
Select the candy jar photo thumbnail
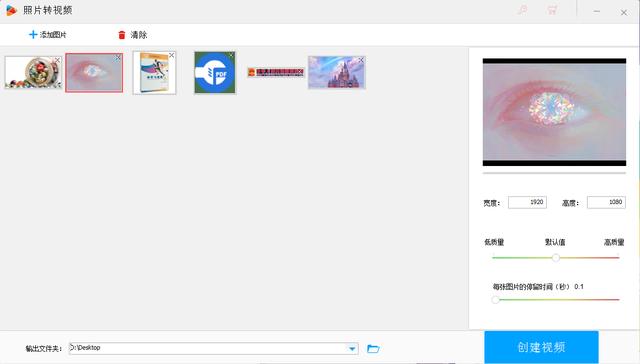(x=33, y=73)
